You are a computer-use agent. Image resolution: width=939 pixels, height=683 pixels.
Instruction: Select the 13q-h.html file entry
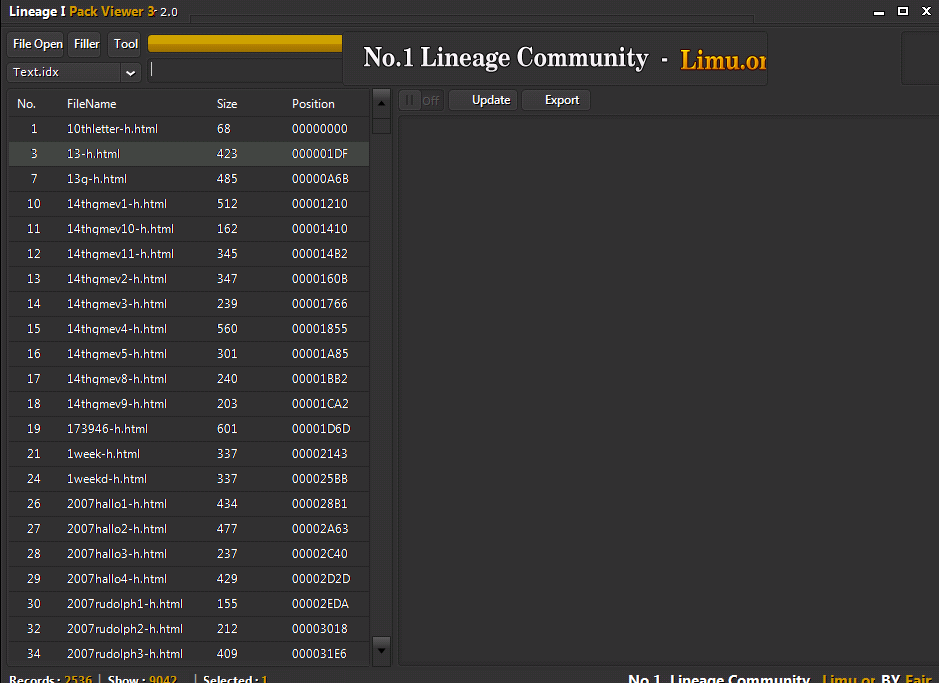tap(189, 179)
